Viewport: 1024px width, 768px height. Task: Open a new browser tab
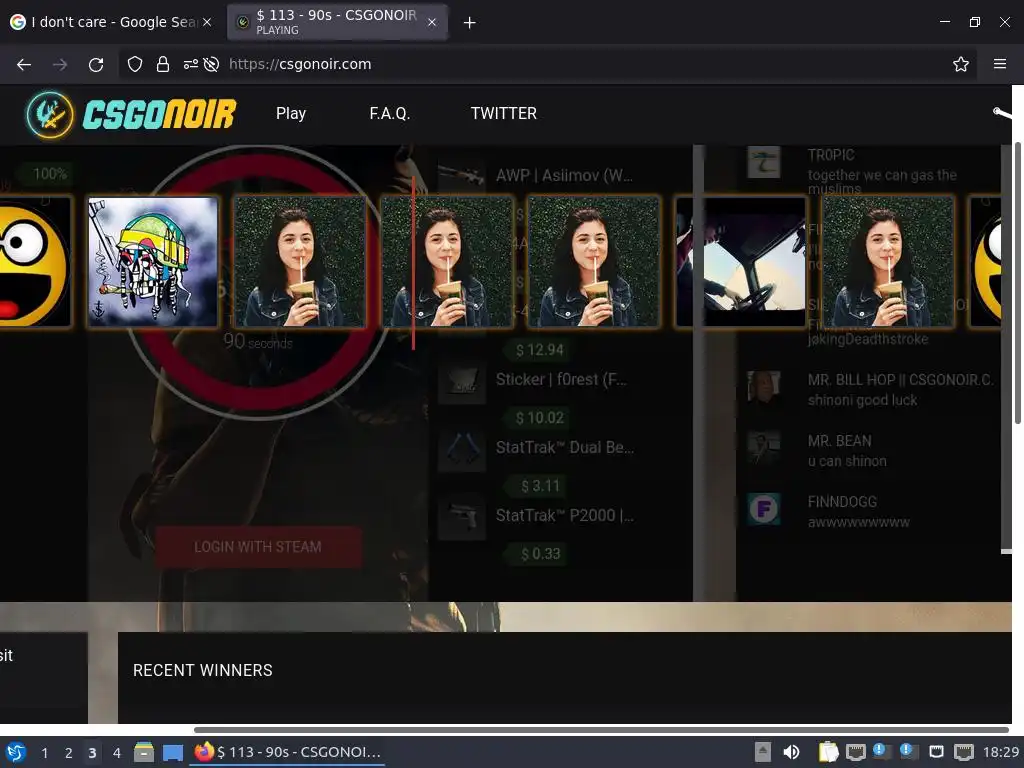469,23
